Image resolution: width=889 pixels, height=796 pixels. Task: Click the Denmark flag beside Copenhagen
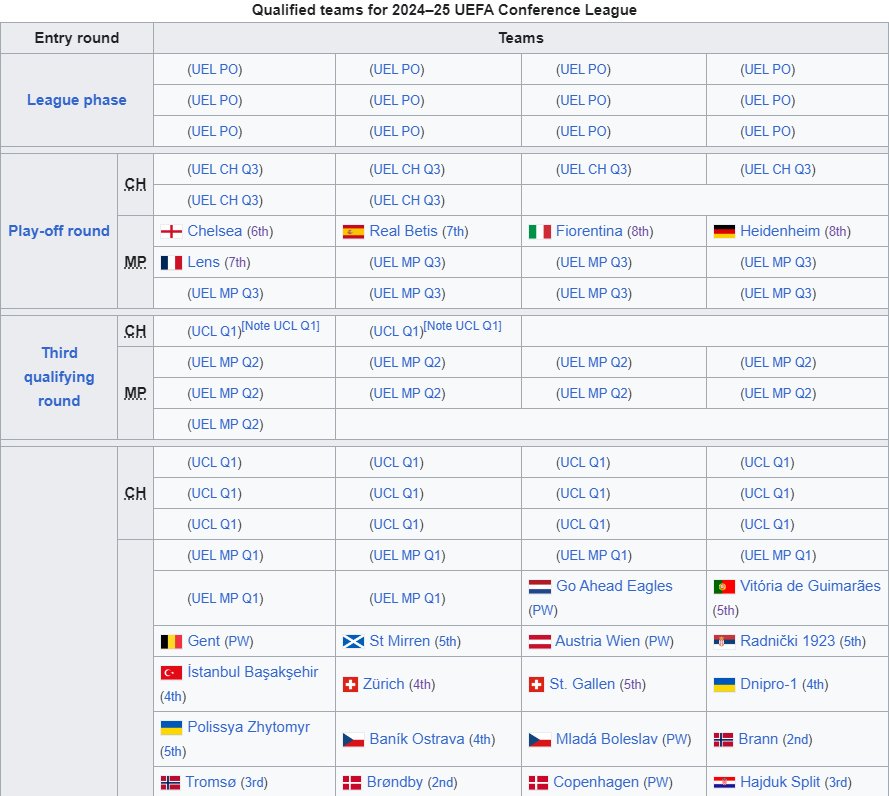click(x=539, y=782)
